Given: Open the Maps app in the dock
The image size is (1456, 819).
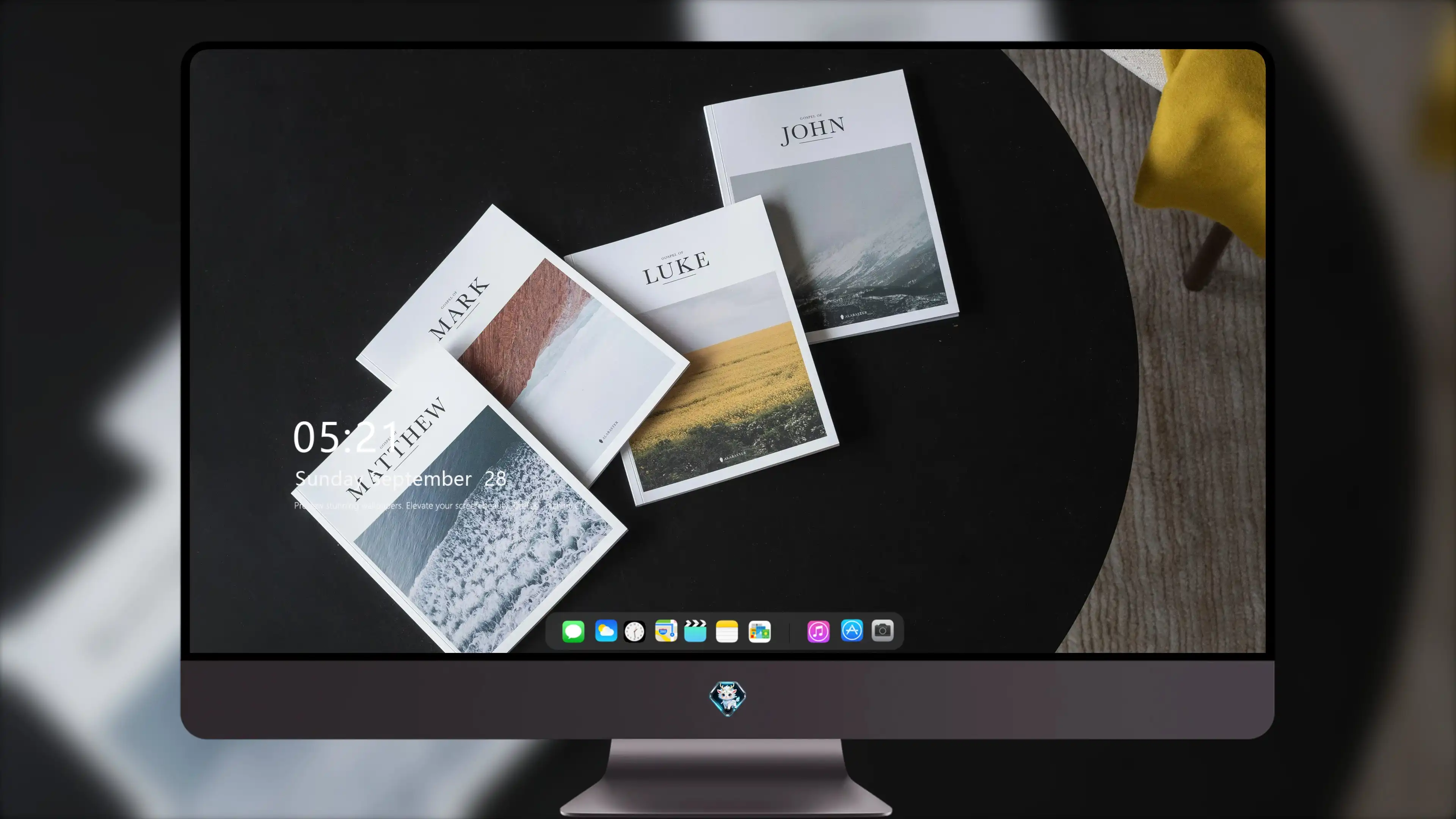Looking at the screenshot, I should (x=666, y=631).
